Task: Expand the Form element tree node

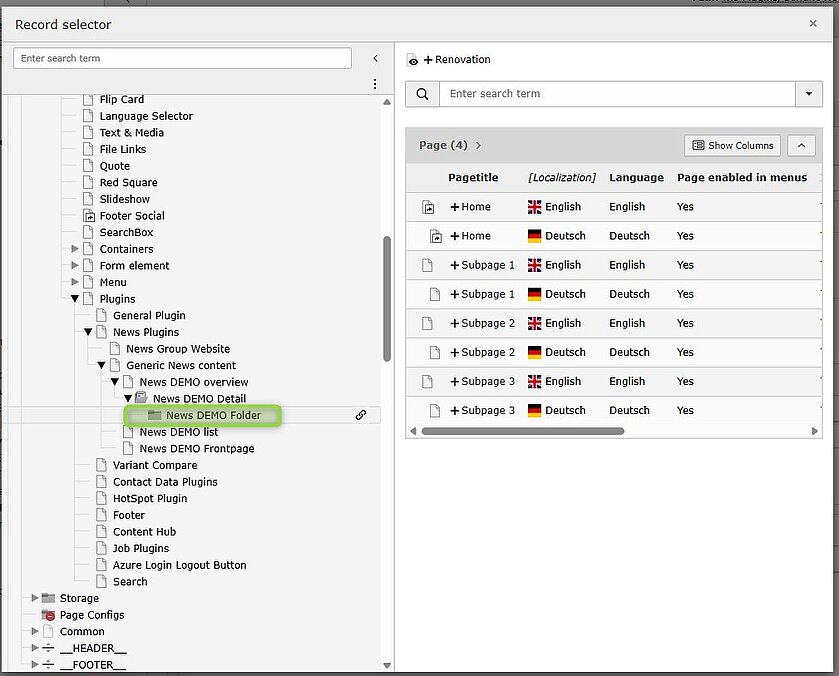Action: (75, 266)
